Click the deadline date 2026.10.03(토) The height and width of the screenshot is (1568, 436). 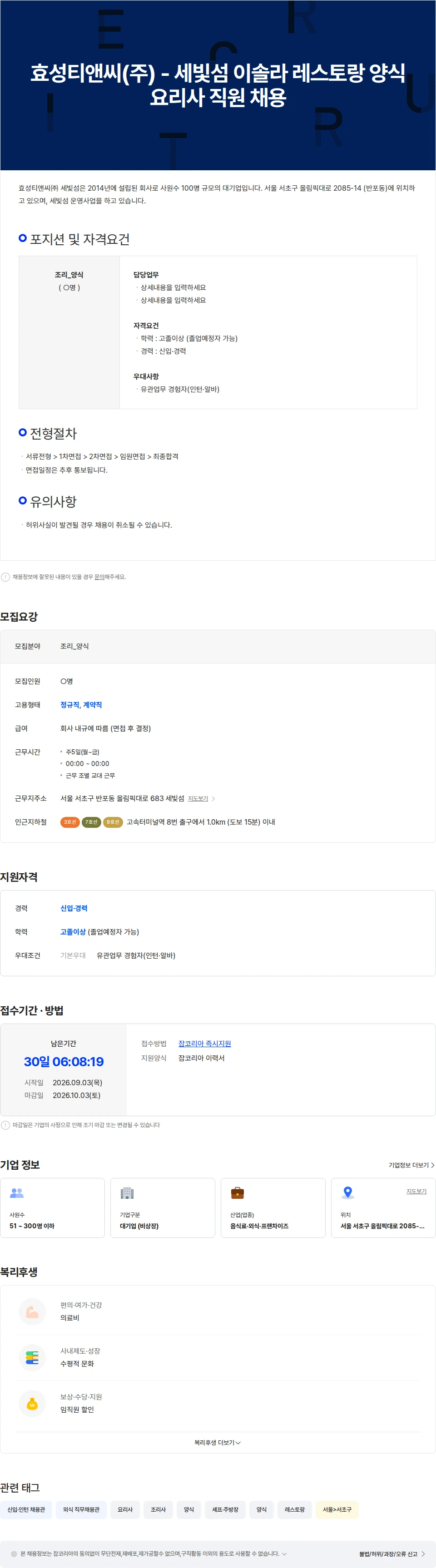pos(77,1095)
